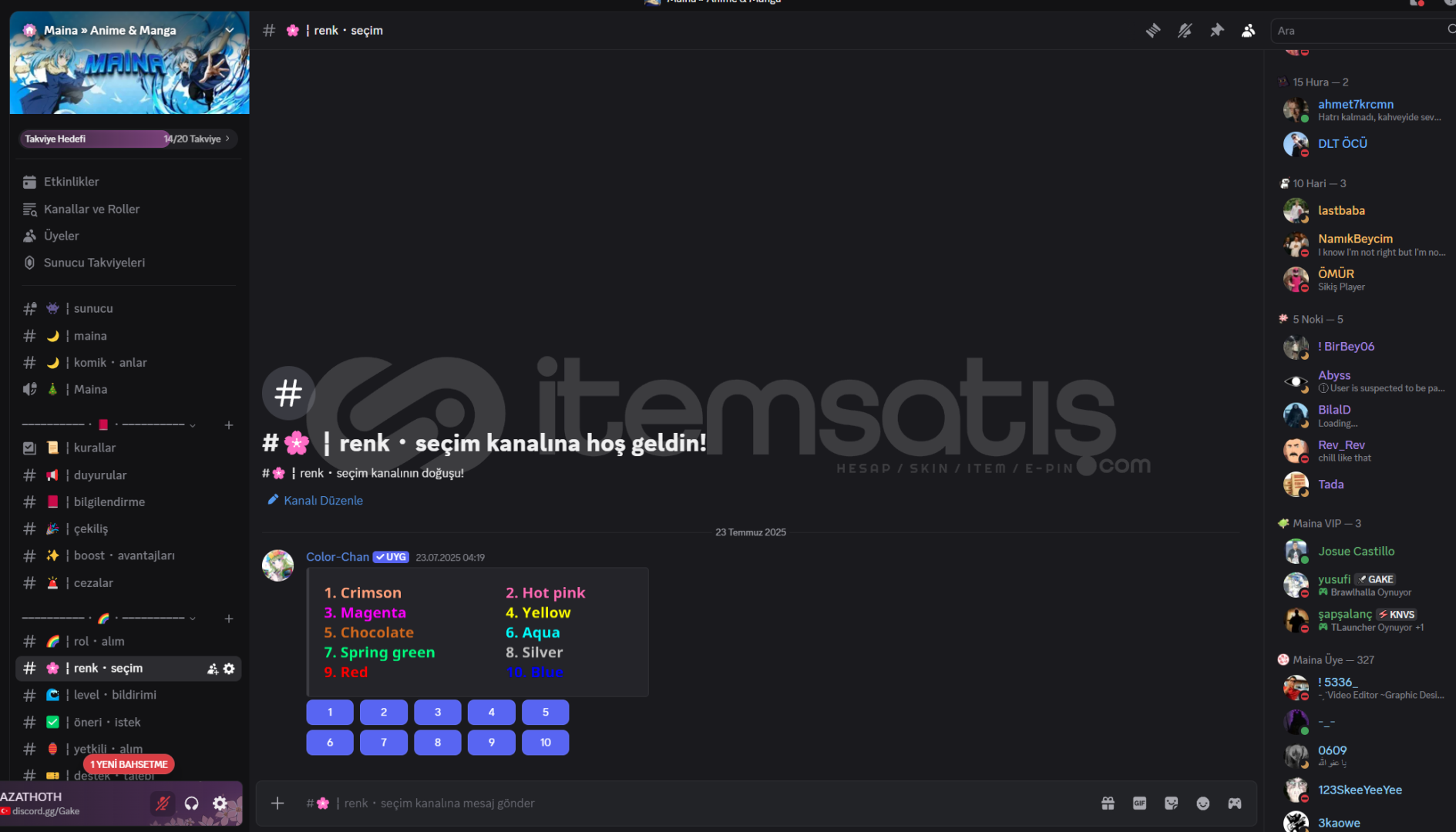
Task: Toggle notification settings bell icon
Action: click(x=1185, y=31)
